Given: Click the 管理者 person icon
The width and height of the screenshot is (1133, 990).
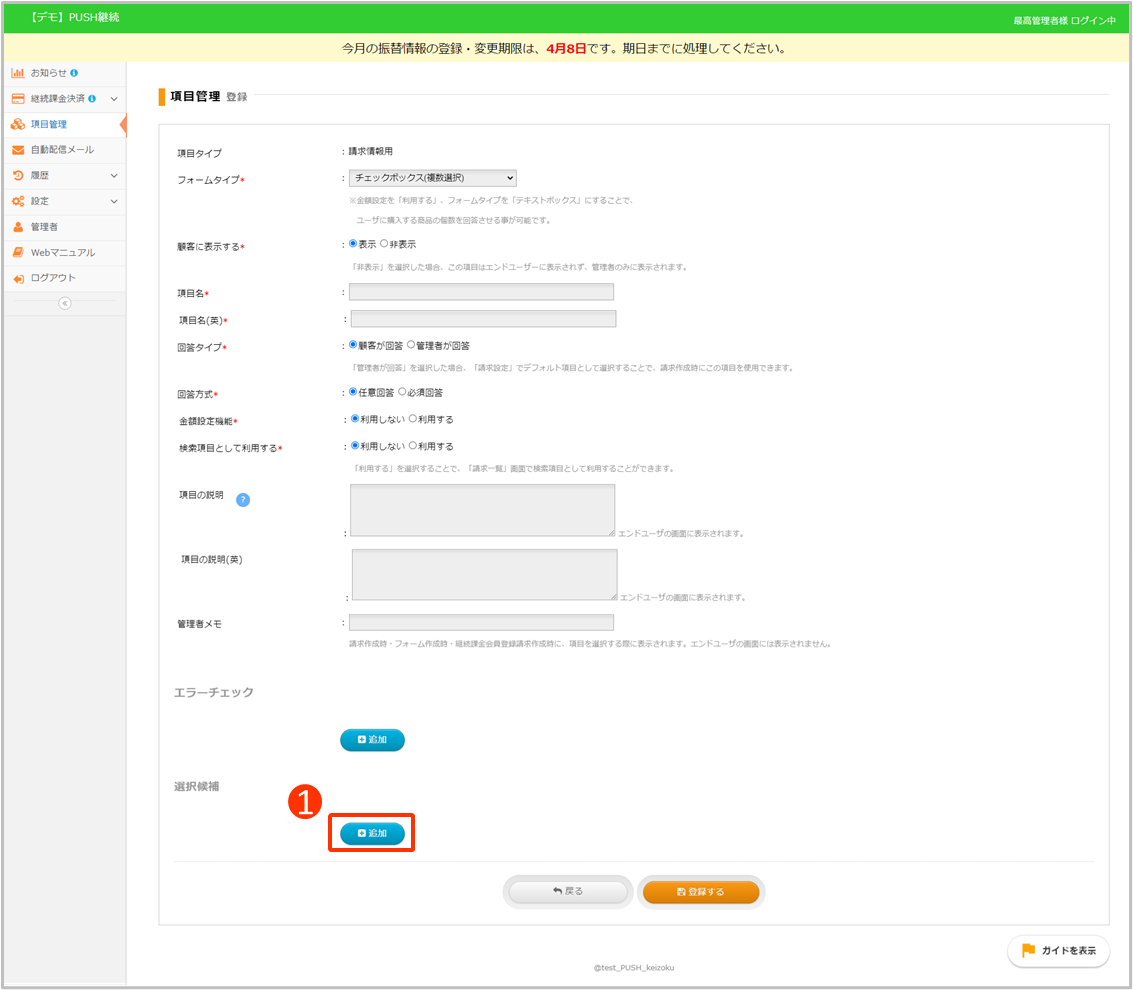Looking at the screenshot, I should point(18,227).
